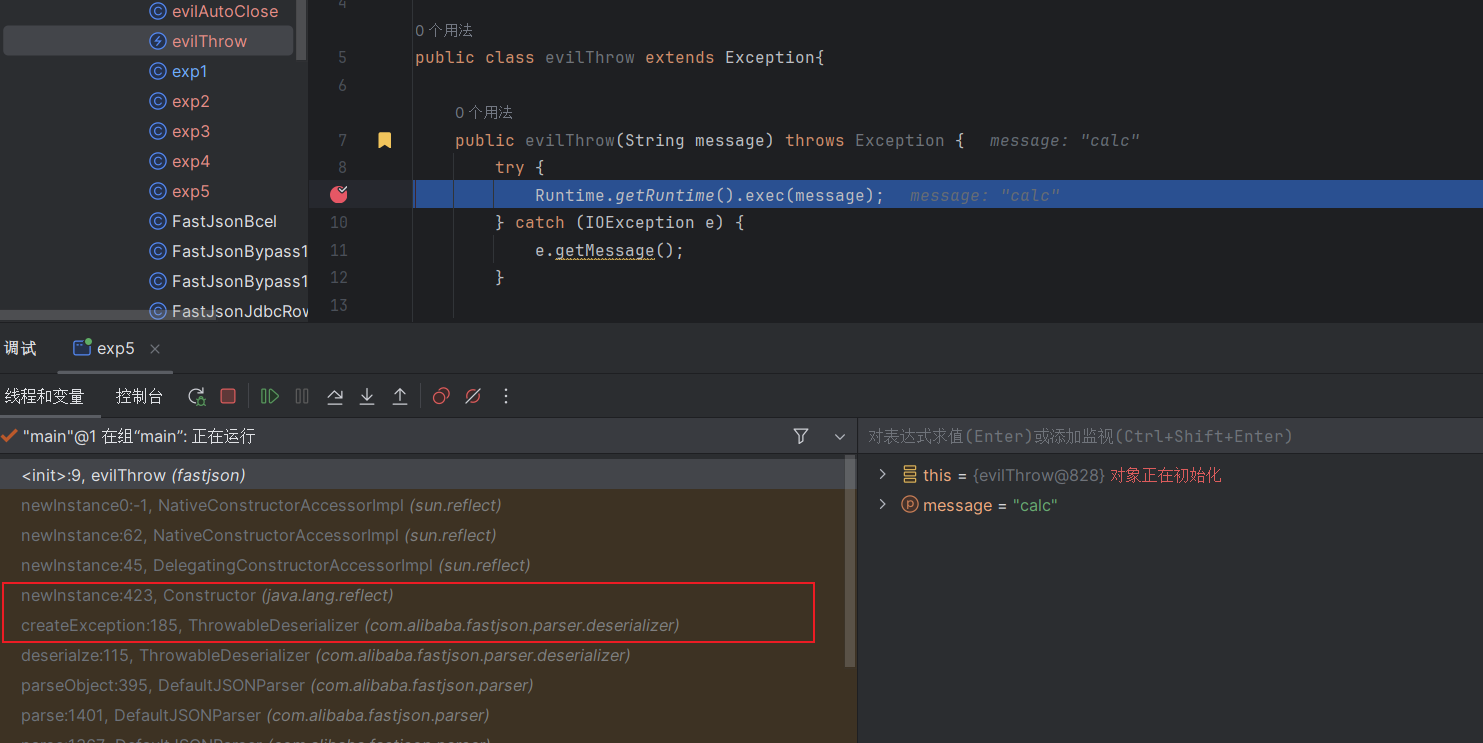Click the getRuntime method call in the code
The image size is (1483, 743).
point(665,195)
